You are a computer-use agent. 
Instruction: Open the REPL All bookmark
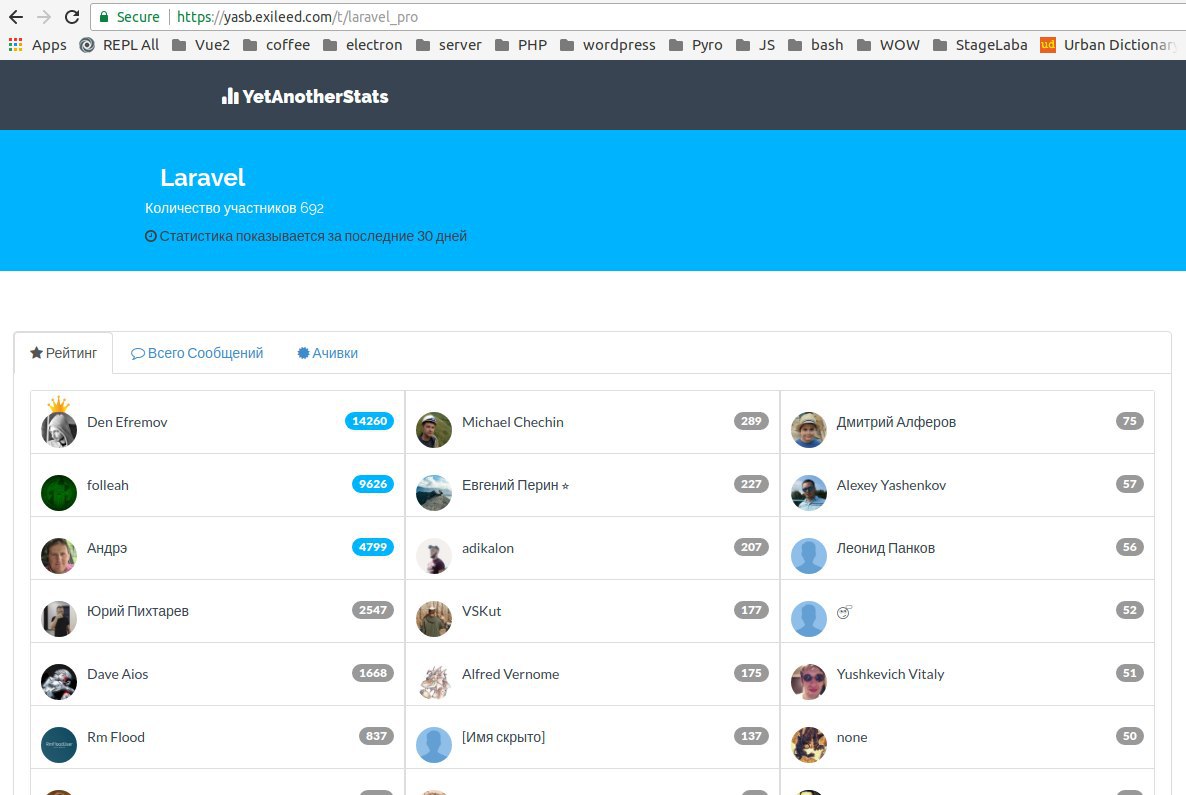point(120,45)
